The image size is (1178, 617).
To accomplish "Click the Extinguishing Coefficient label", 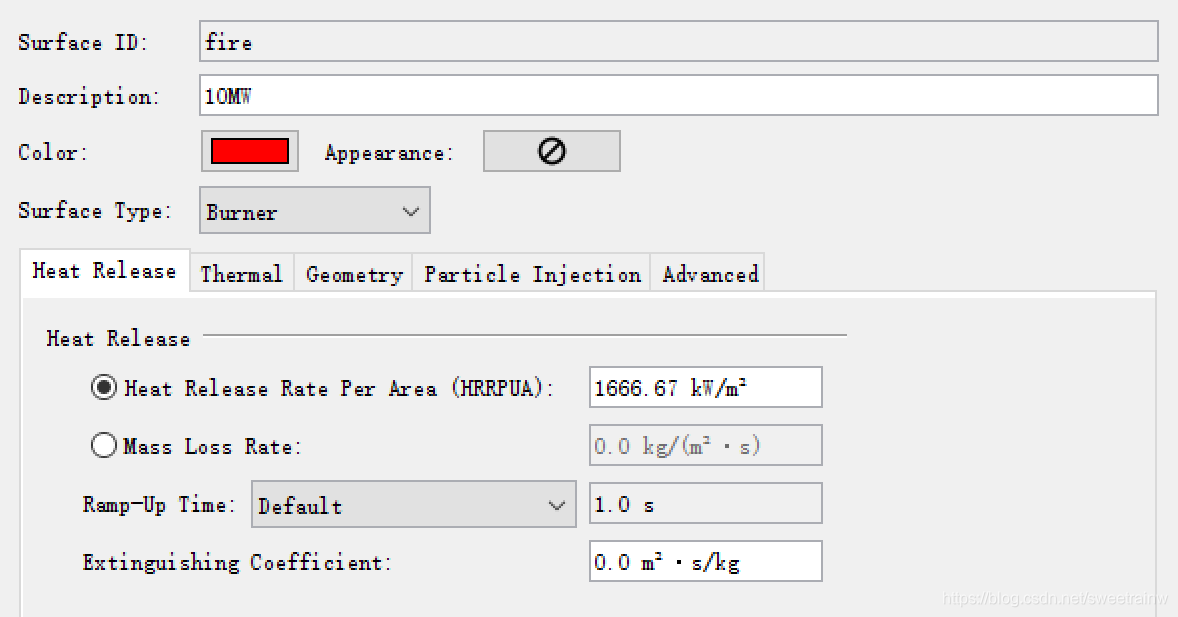I will coord(237,562).
